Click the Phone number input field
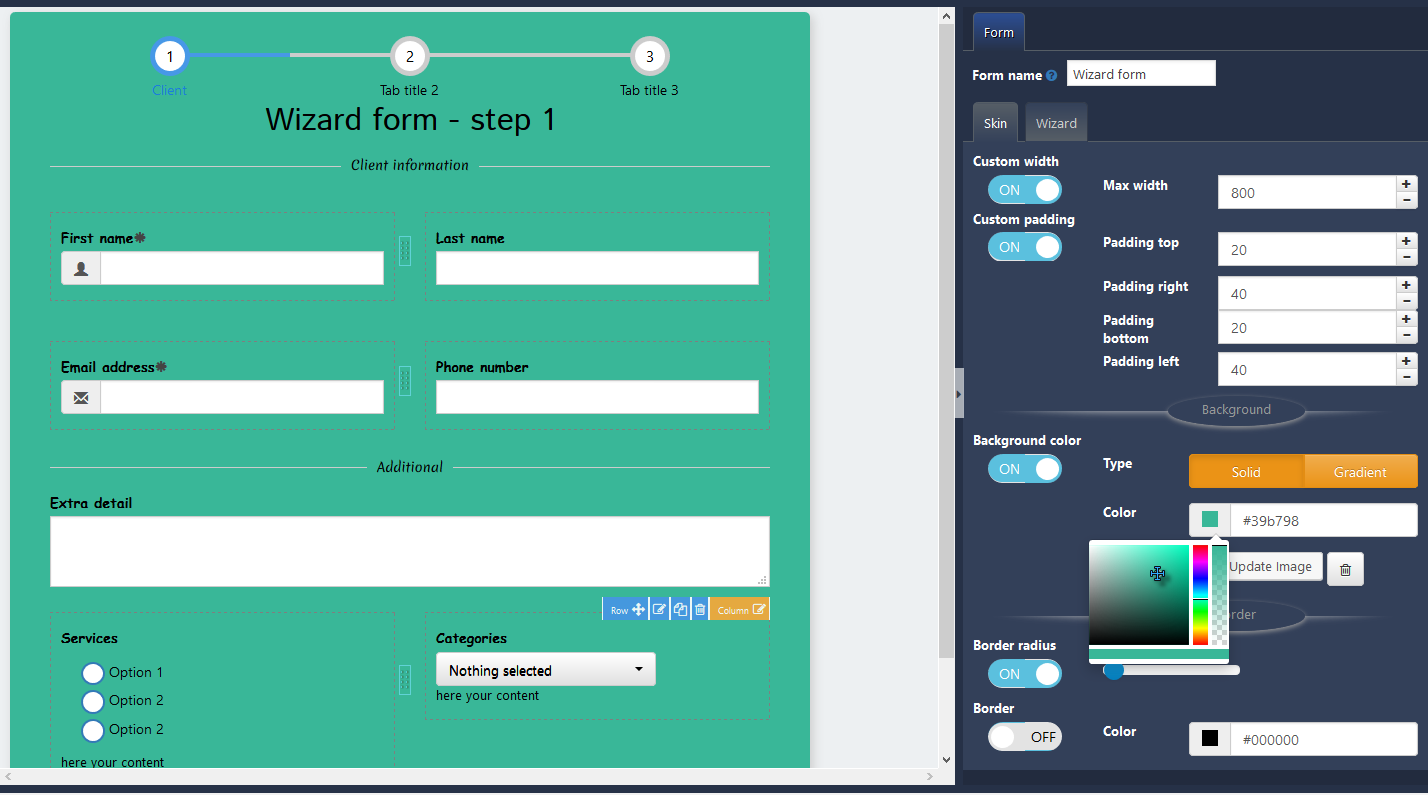Viewport: 1428px width, 795px height. tap(597, 397)
